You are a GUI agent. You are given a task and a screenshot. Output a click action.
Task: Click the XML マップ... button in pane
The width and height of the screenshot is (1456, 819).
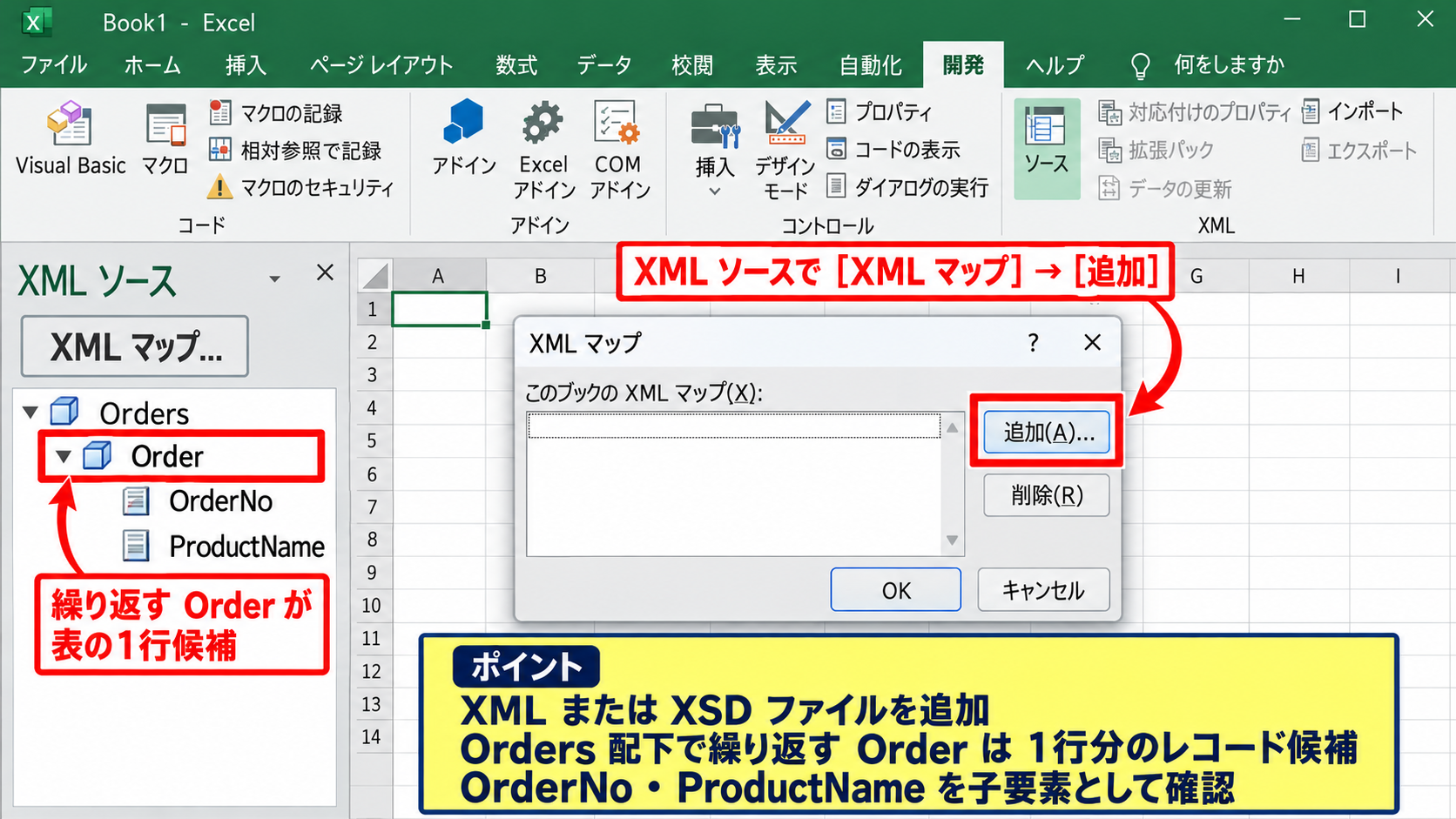pos(135,346)
